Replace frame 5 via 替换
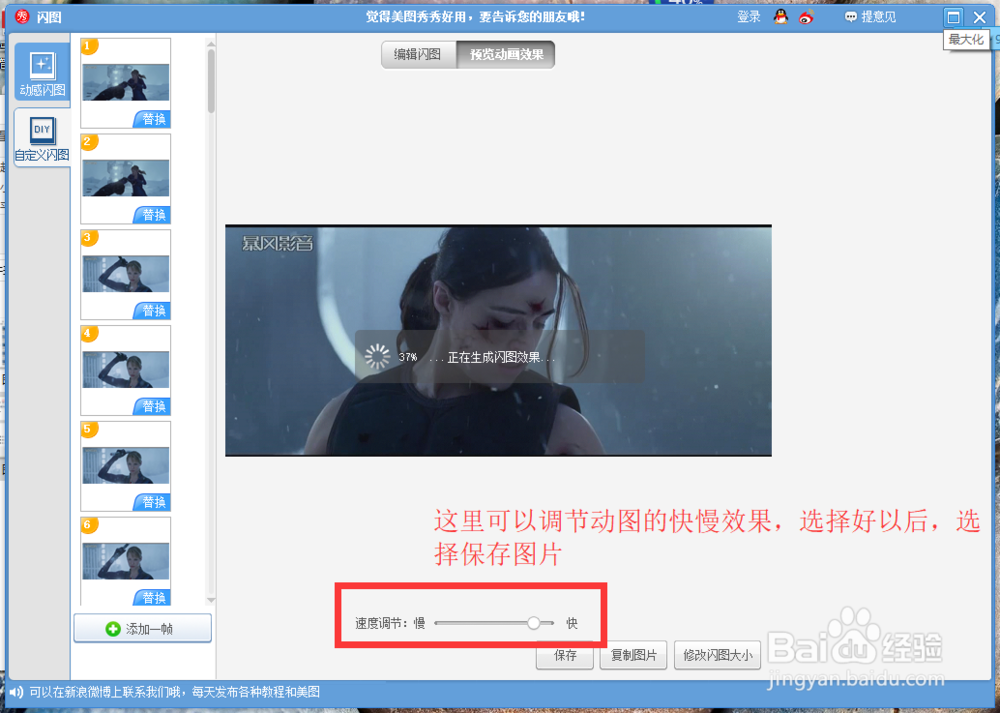The height and width of the screenshot is (713, 1000). [153, 502]
